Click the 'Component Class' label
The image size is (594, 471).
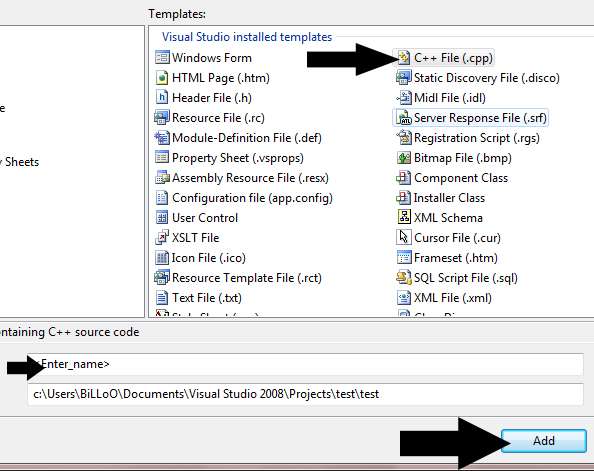click(461, 178)
